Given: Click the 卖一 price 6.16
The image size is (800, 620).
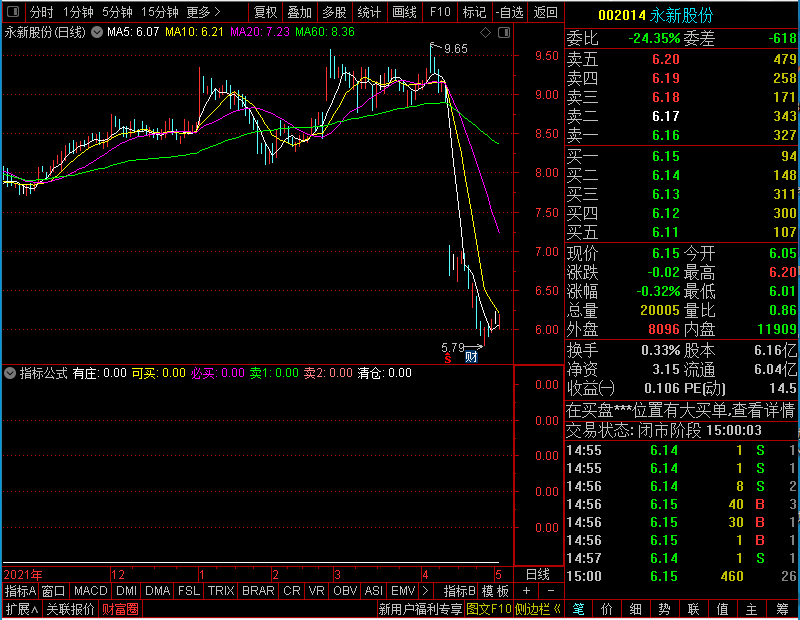Looking at the screenshot, I should point(665,135).
